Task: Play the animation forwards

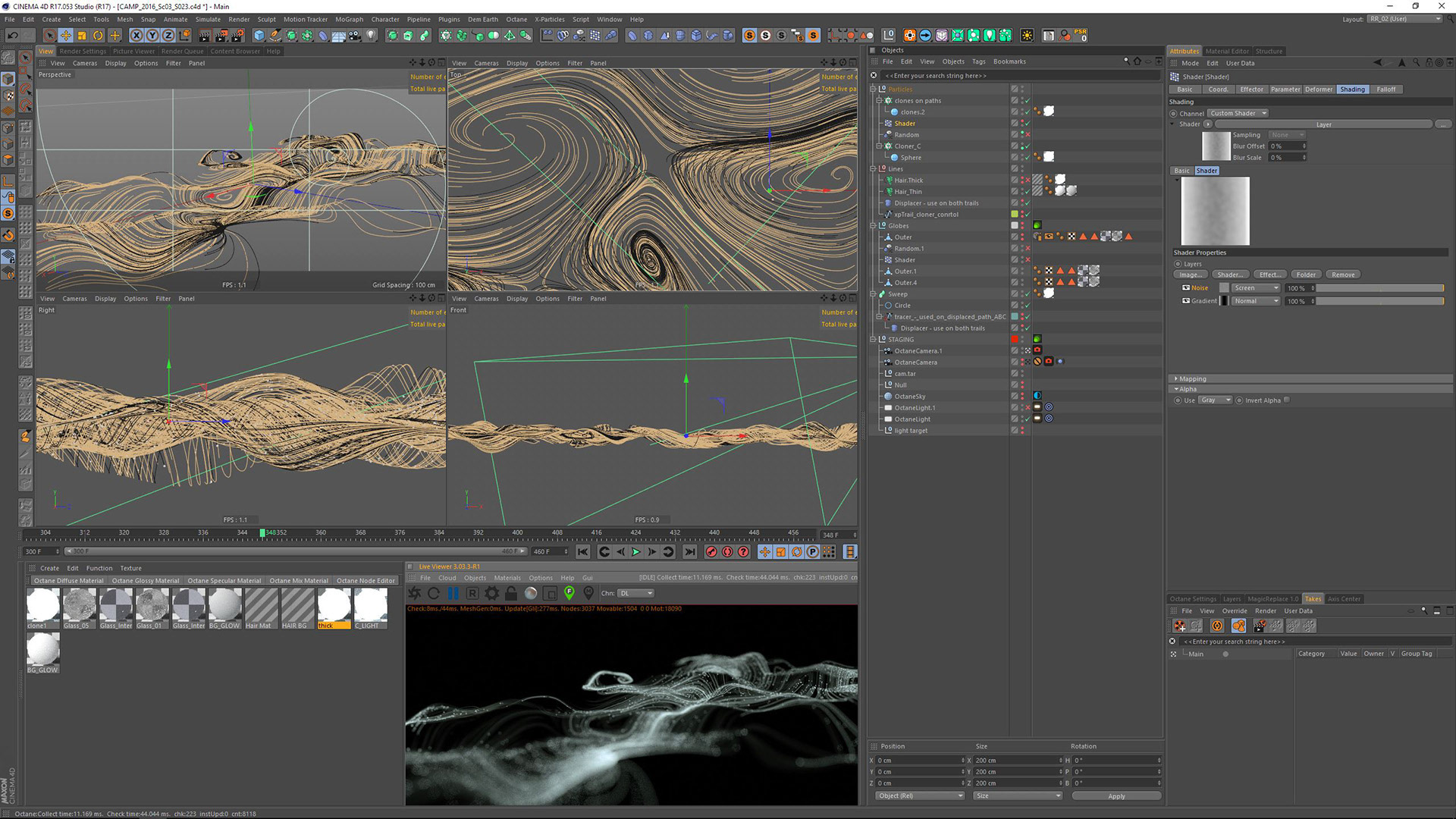Action: (x=636, y=552)
